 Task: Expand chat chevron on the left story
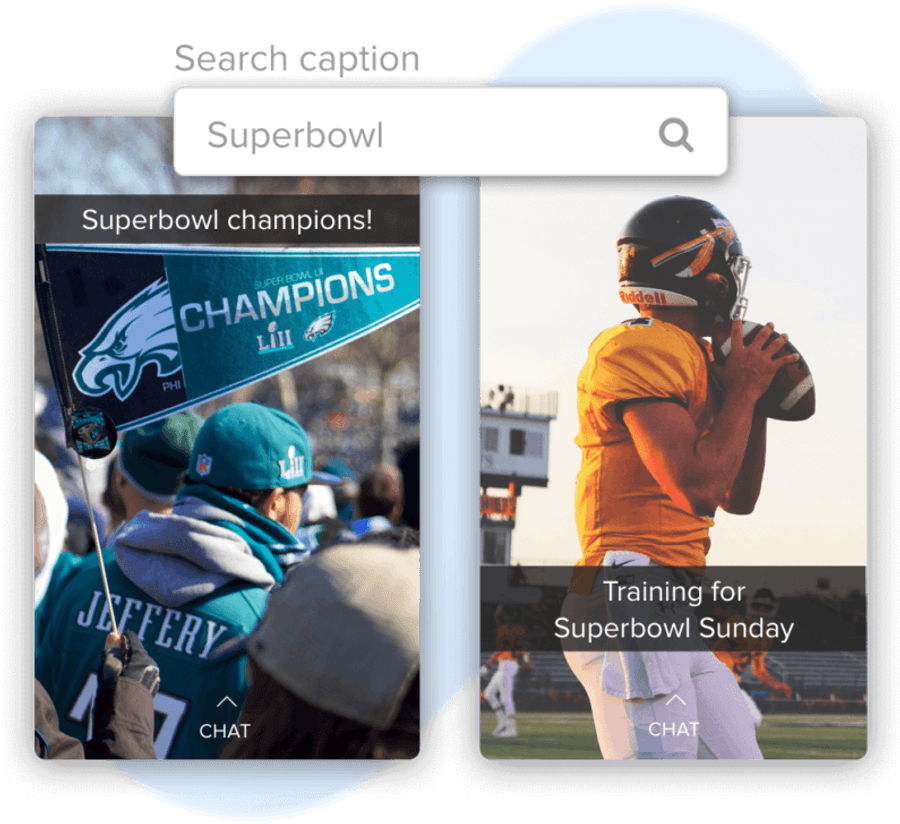tap(226, 701)
